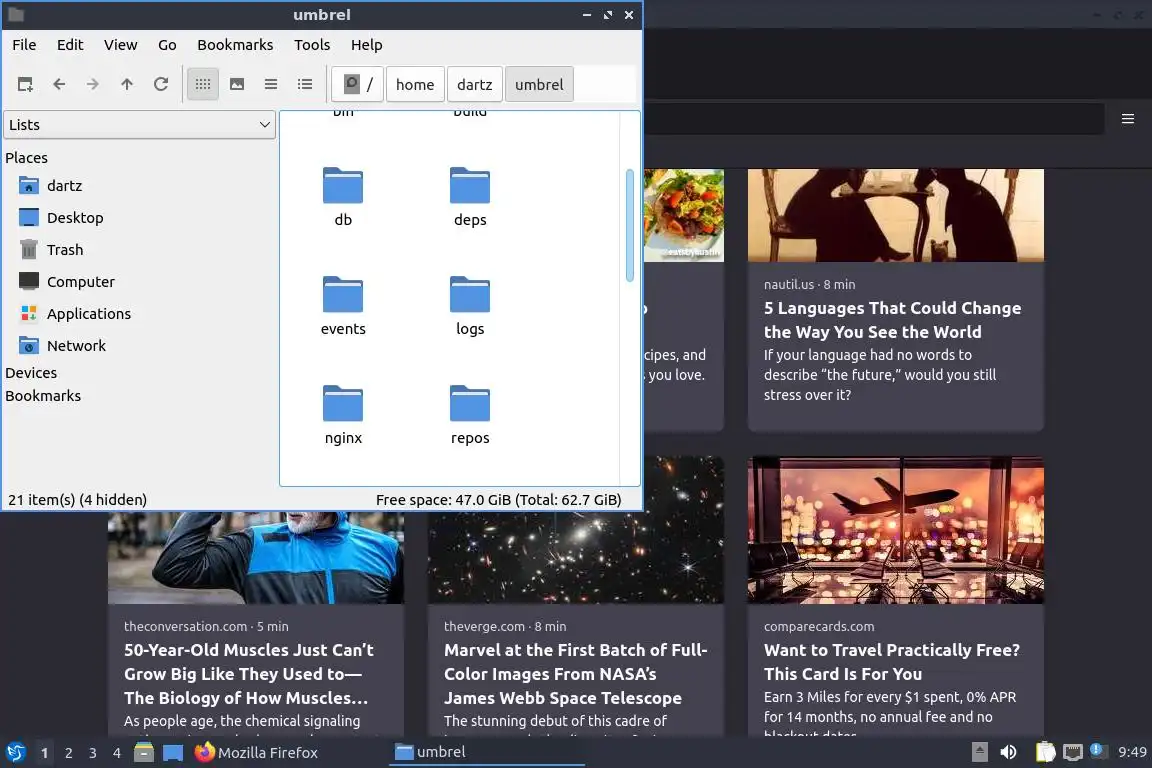The height and width of the screenshot is (768, 1152).
Task: Switch to workspace 2
Action: click(68, 753)
